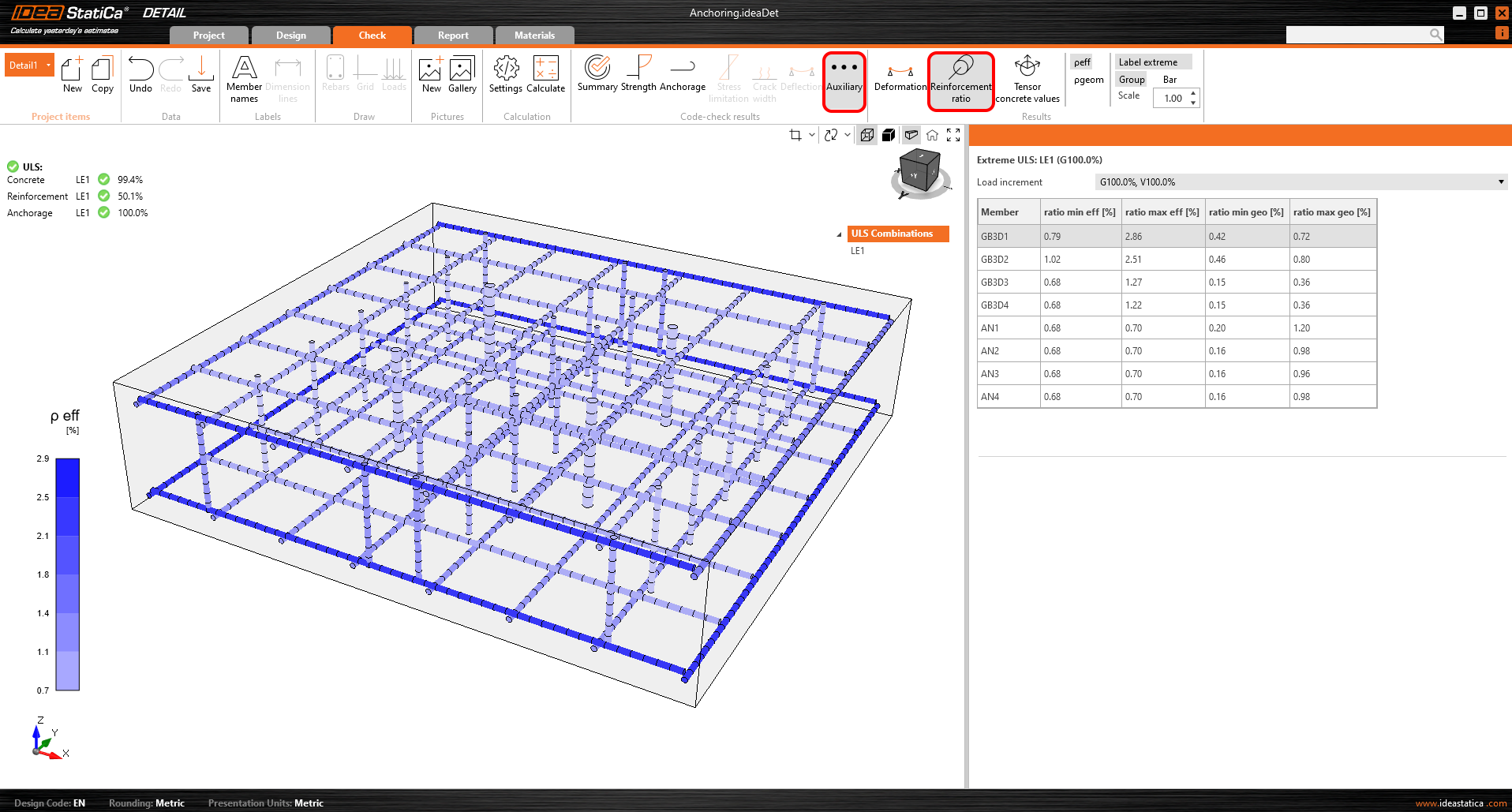
Task: Click the Undo button
Action: (140, 74)
